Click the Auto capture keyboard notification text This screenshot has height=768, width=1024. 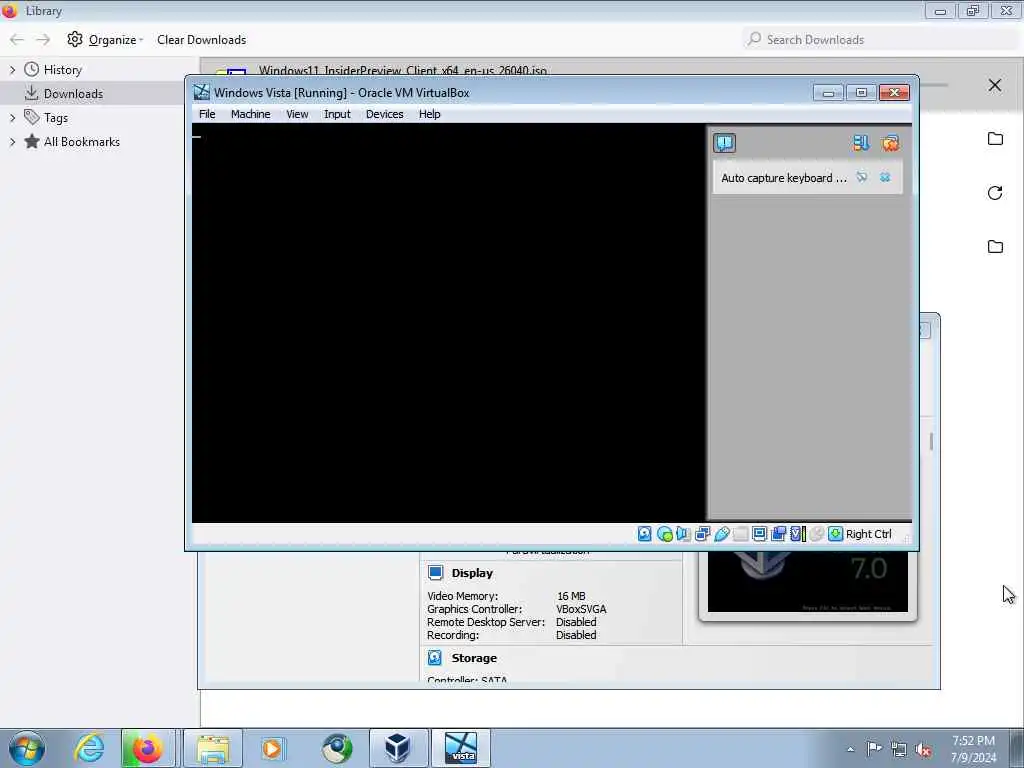coord(784,178)
